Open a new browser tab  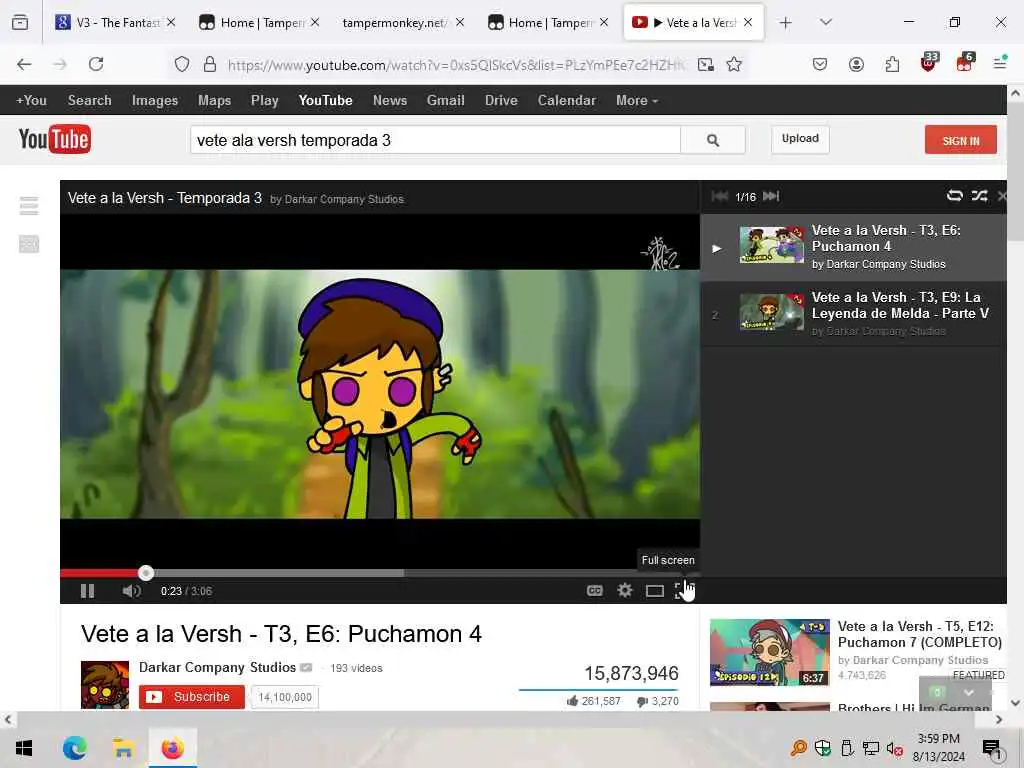pos(786,23)
